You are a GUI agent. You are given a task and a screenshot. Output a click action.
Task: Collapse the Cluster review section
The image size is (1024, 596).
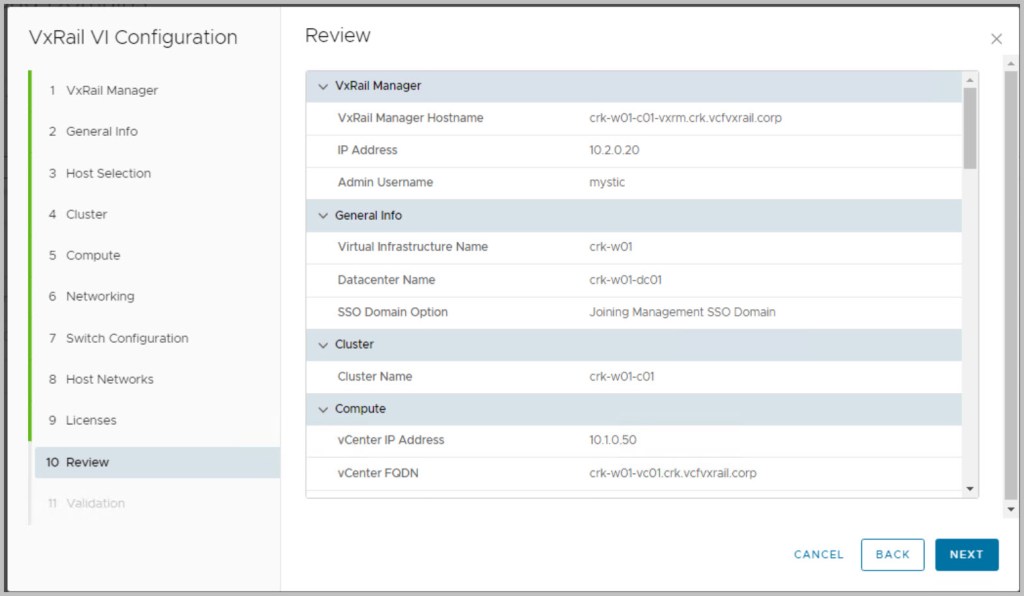coord(323,345)
